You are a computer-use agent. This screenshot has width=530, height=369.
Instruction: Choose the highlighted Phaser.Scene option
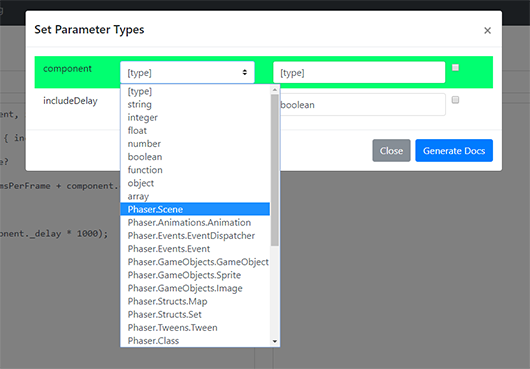pos(195,209)
